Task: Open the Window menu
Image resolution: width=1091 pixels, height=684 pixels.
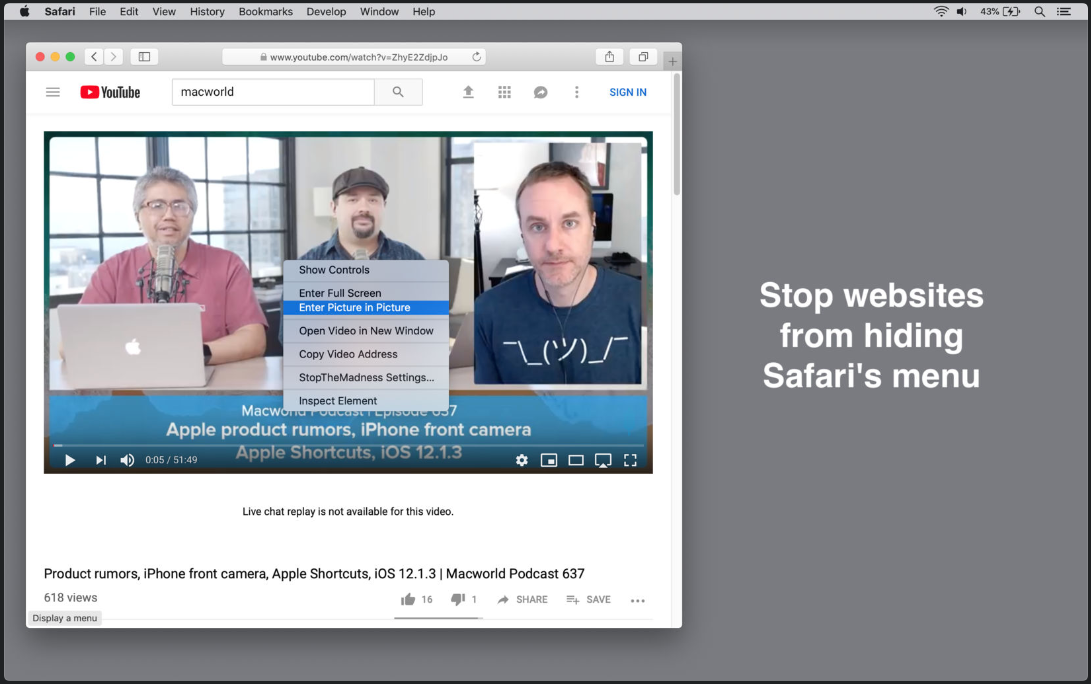Action: click(379, 11)
